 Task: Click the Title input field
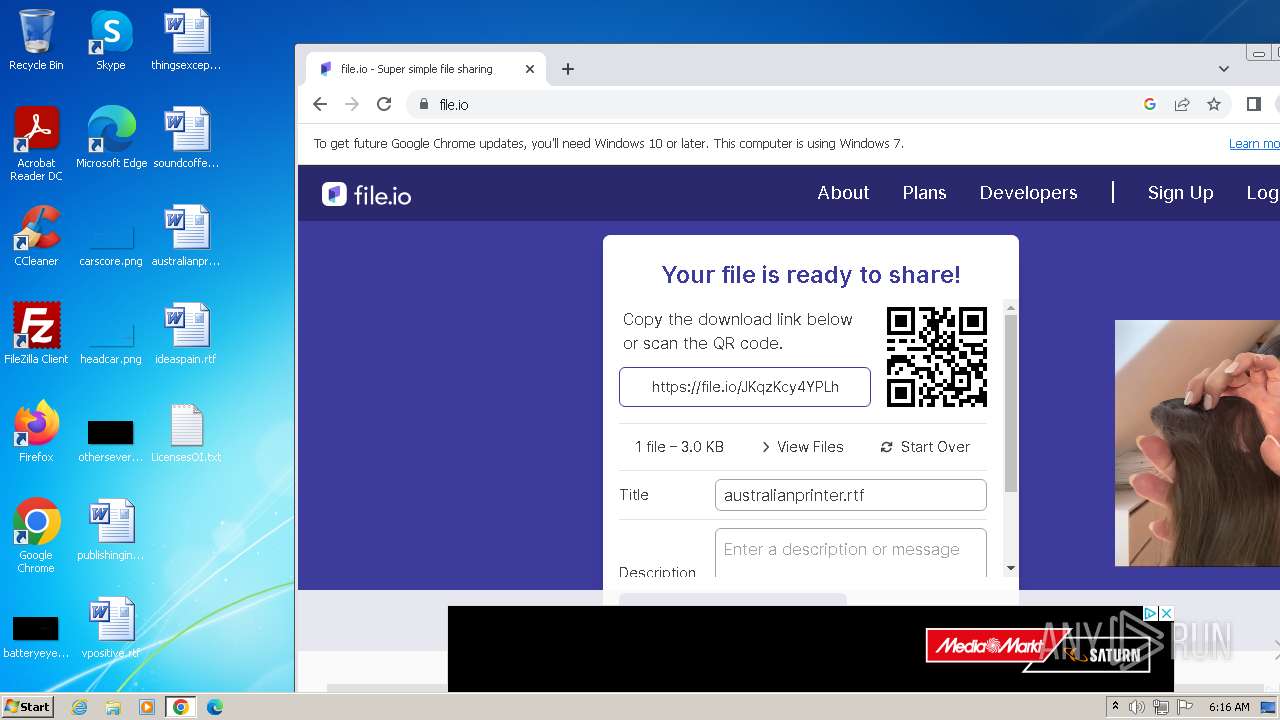851,495
